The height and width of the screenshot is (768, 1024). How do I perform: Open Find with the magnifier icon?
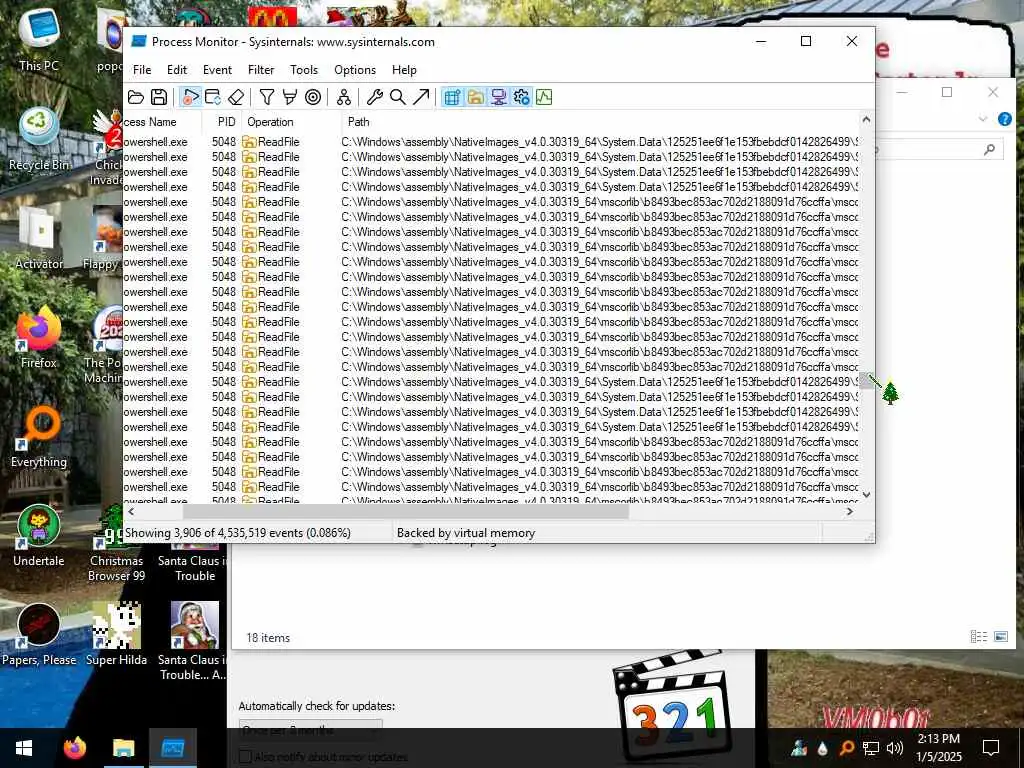(x=397, y=97)
